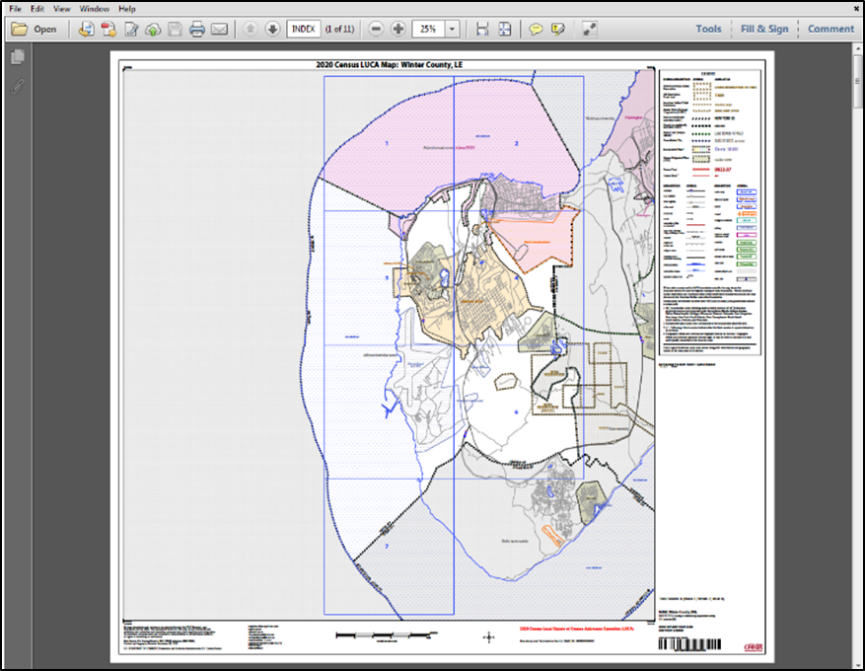Go to the previous page arrow
The width and height of the screenshot is (865, 671).
(250, 29)
